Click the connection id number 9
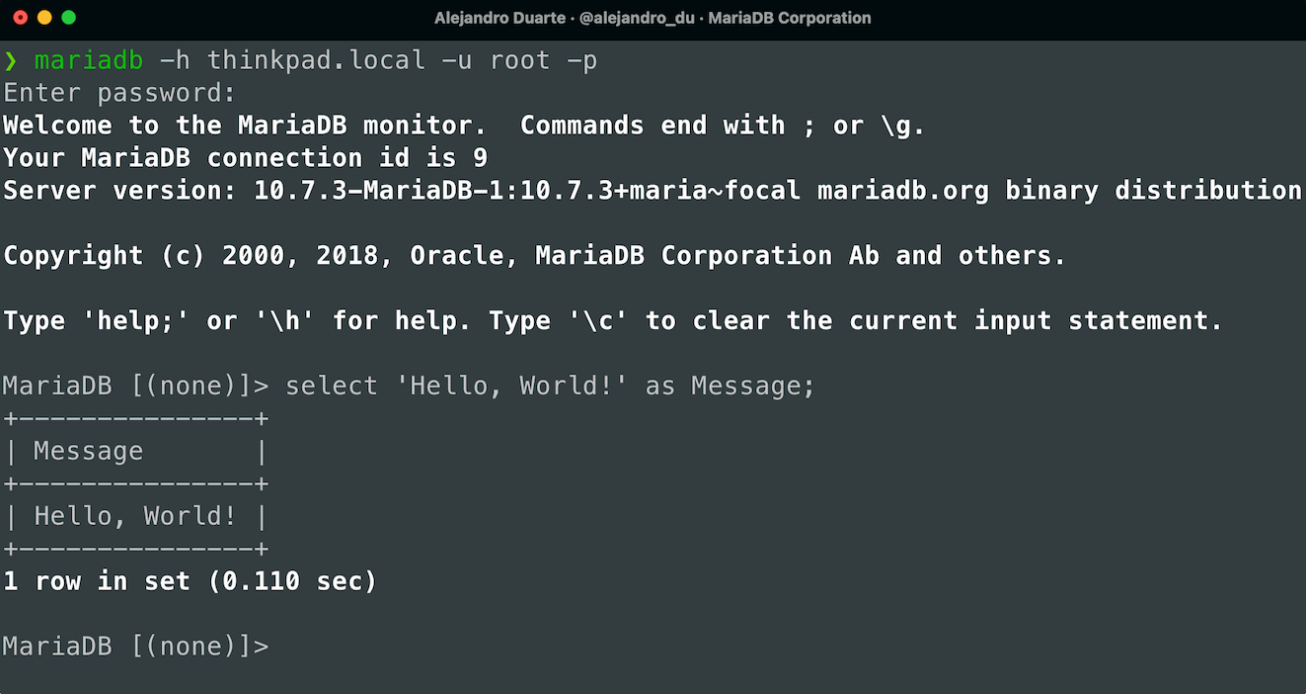 (x=479, y=158)
